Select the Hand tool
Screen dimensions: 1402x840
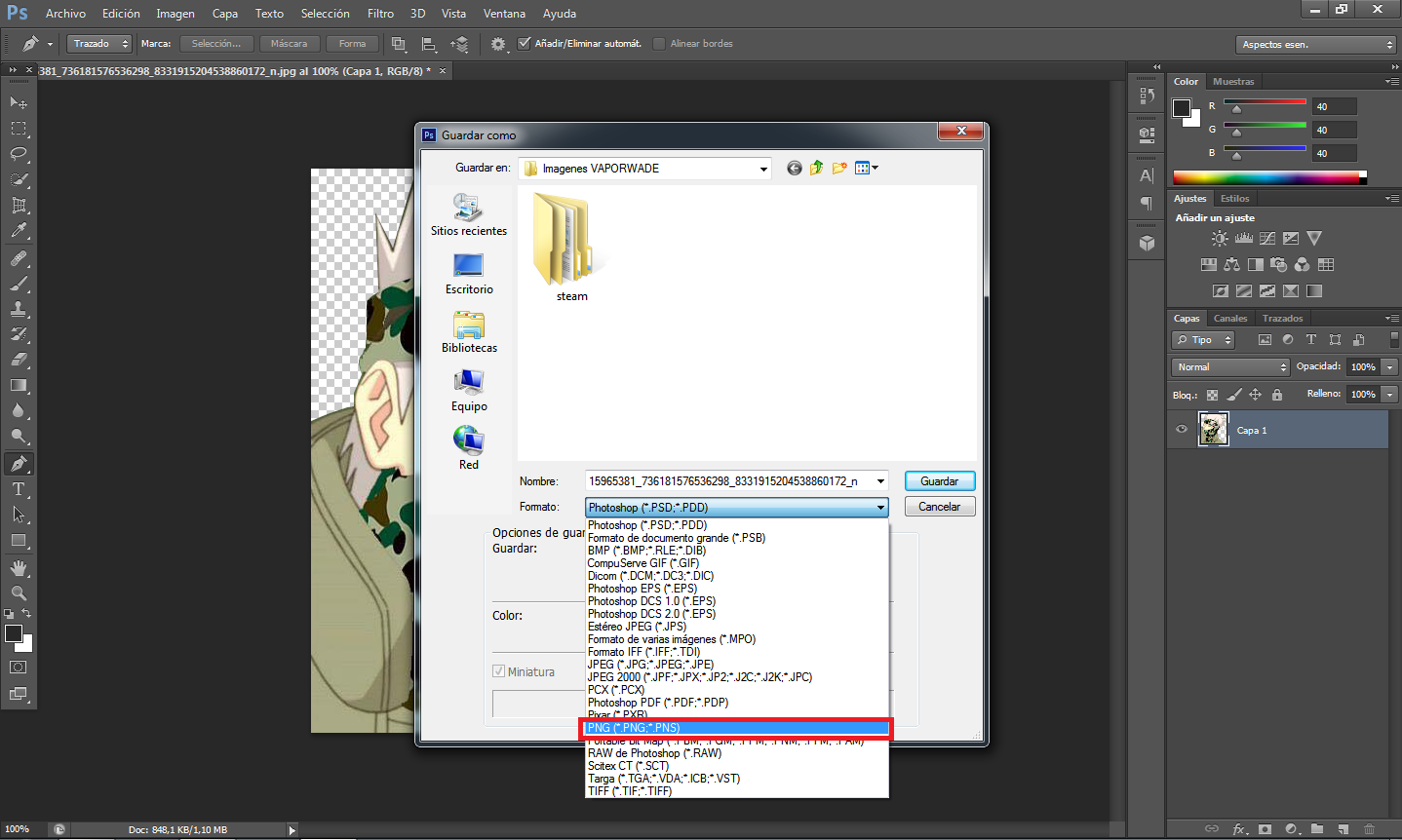pos(19,568)
